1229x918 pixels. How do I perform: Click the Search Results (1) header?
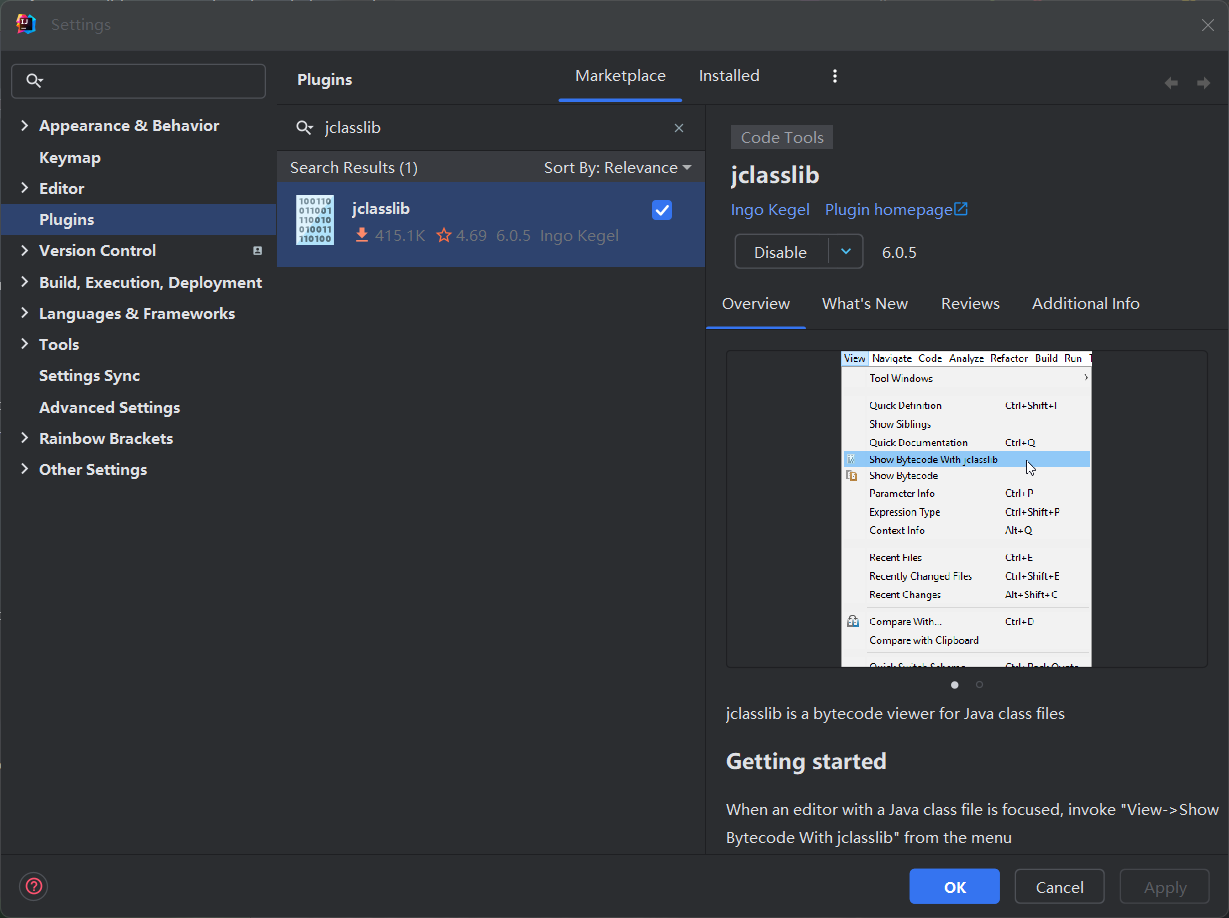(354, 168)
